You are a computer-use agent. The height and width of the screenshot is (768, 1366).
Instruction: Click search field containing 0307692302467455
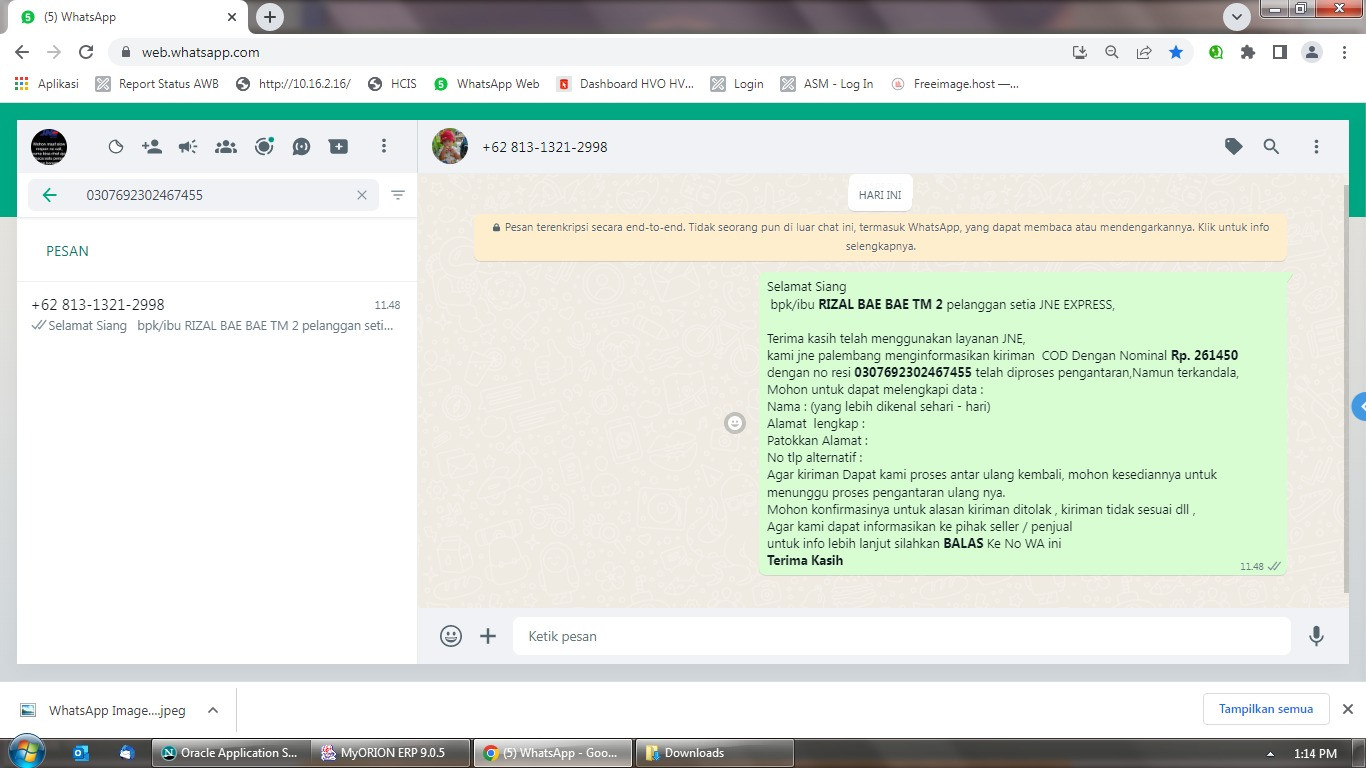click(203, 195)
